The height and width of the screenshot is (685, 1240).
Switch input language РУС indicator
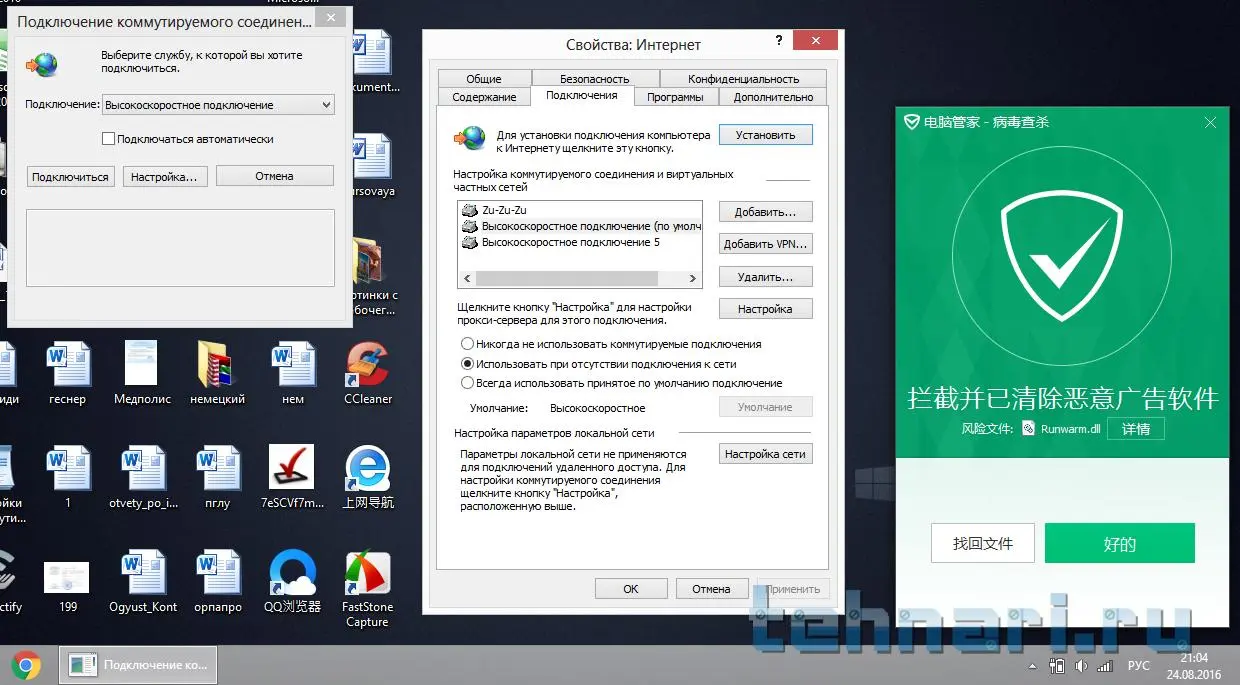click(x=1139, y=666)
